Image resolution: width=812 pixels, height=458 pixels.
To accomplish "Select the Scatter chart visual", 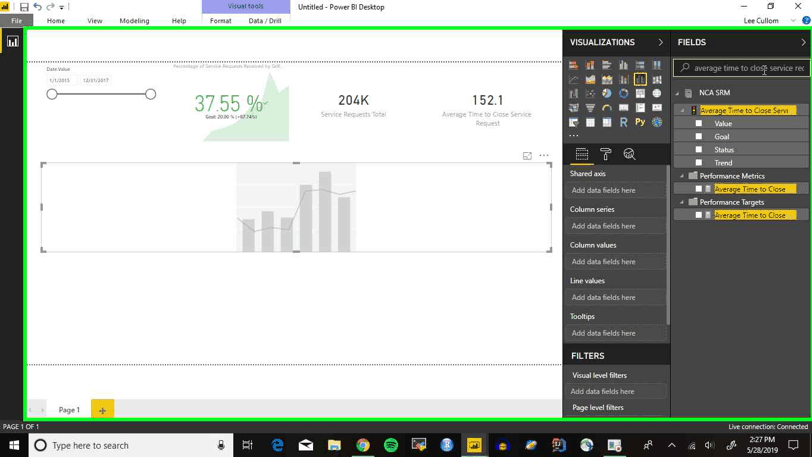I will 590,94.
